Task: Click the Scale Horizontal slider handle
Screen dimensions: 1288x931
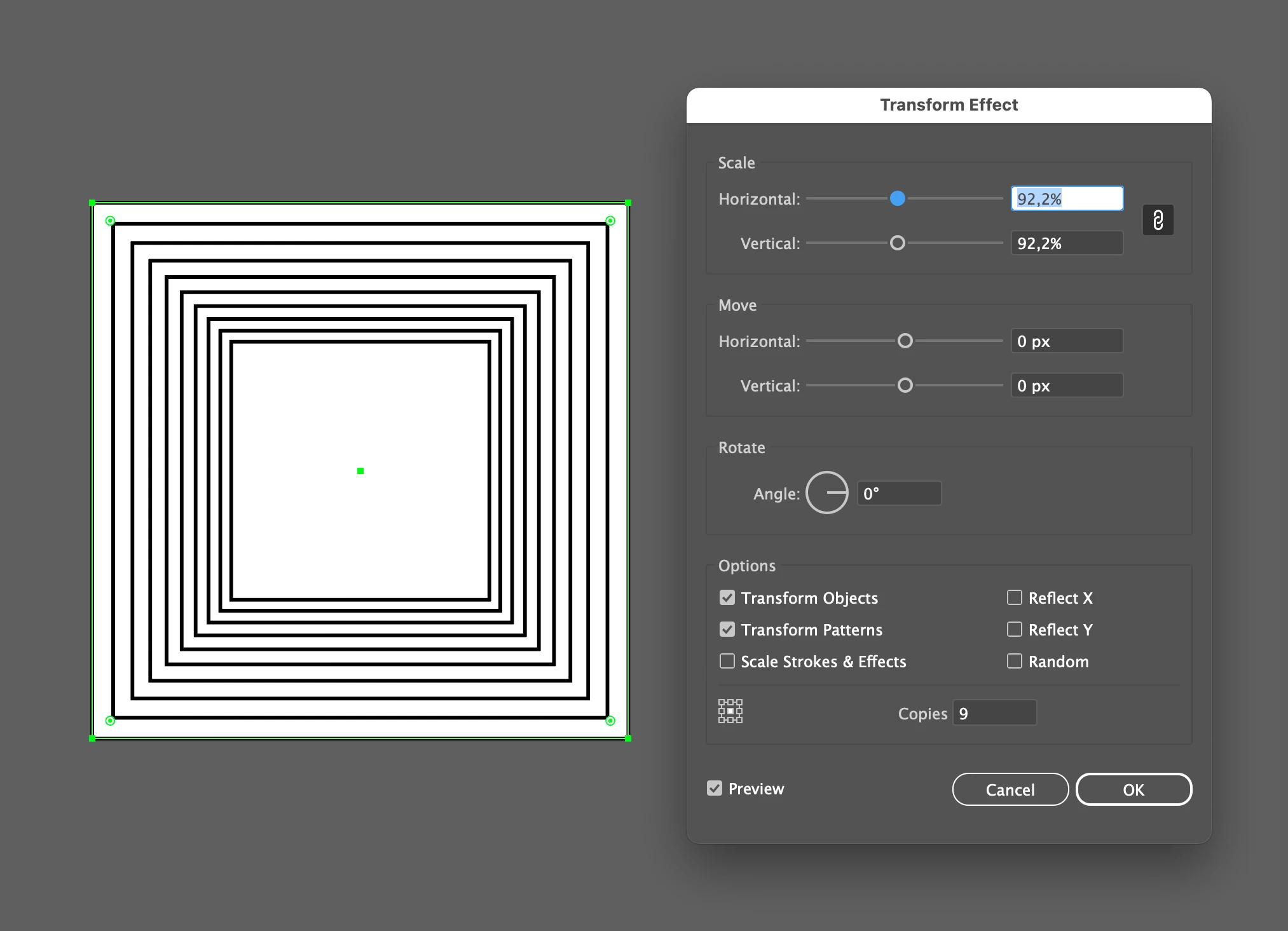Action: [897, 198]
